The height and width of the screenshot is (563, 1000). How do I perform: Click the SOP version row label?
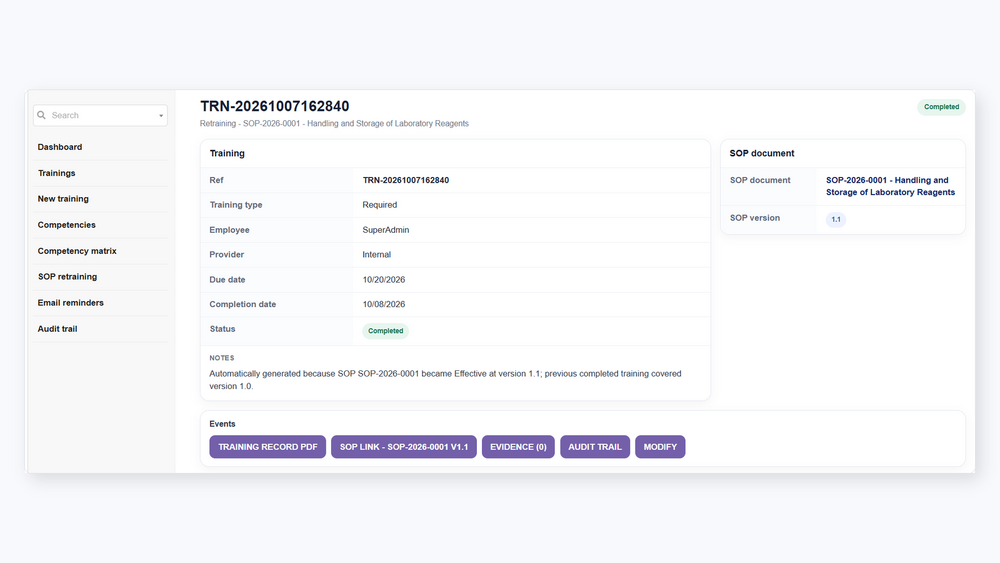(754, 218)
